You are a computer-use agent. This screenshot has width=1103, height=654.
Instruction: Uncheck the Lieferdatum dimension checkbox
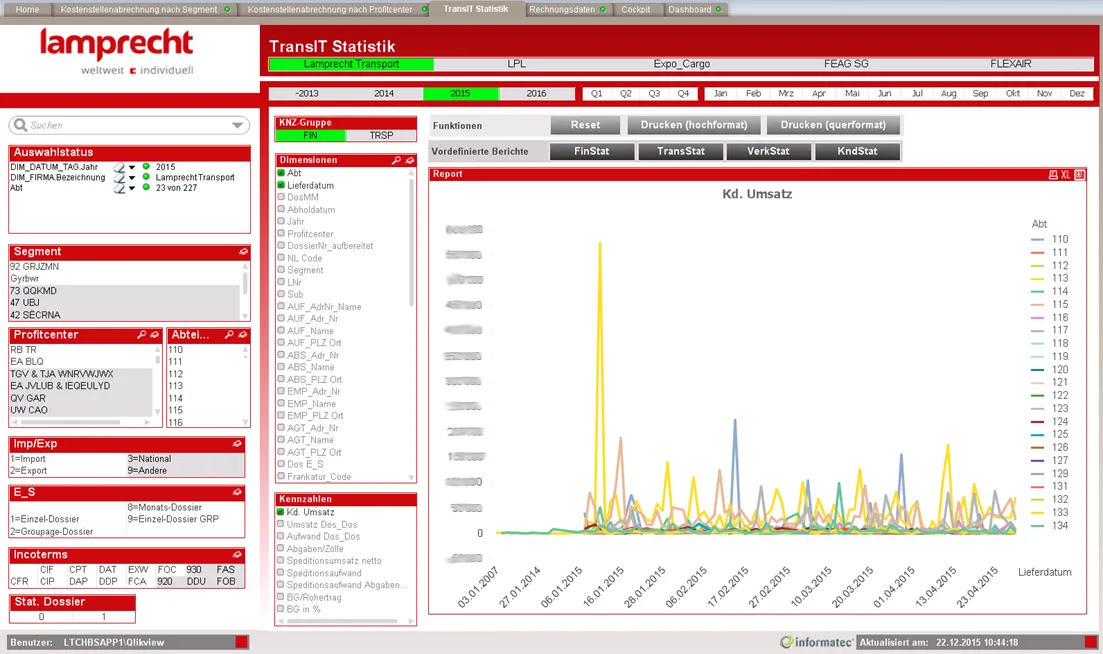tap(281, 185)
